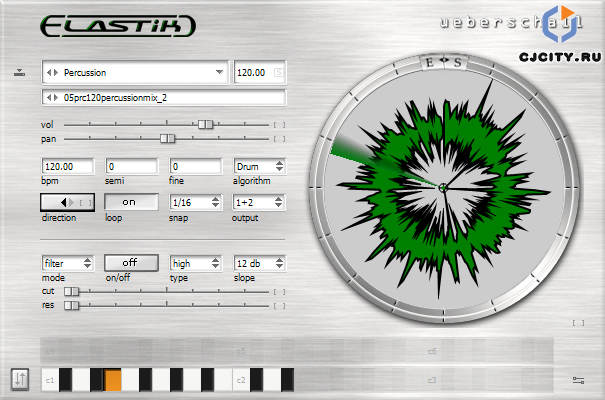Change the 1/16 snap selector
The height and width of the screenshot is (400, 605).
196,202
